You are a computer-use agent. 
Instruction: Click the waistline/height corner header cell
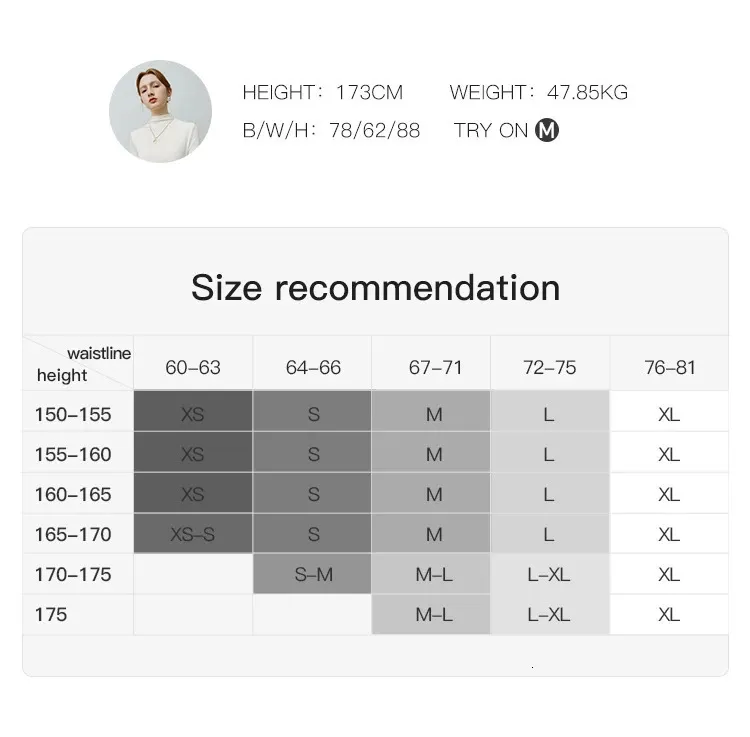pyautogui.click(x=78, y=363)
